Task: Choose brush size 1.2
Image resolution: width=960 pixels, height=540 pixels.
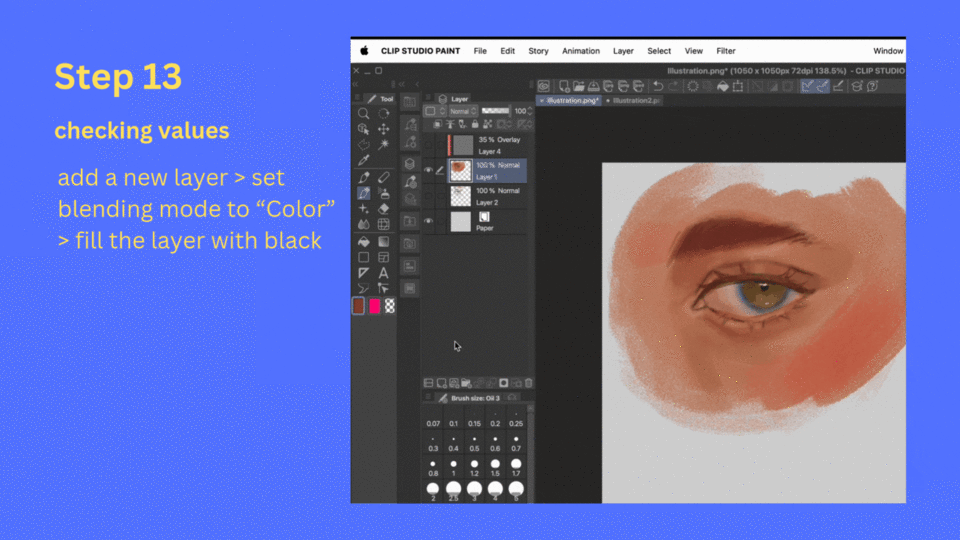Action: (474, 468)
